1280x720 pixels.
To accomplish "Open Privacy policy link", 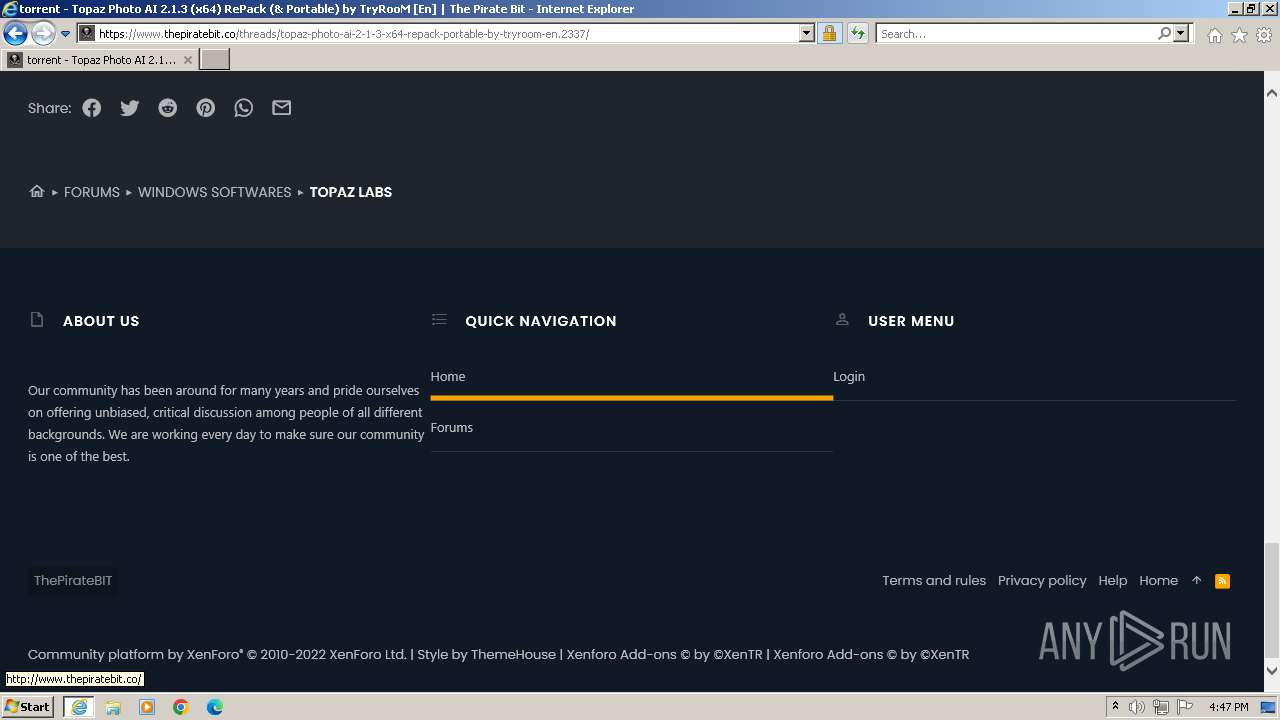I will (x=1042, y=581).
